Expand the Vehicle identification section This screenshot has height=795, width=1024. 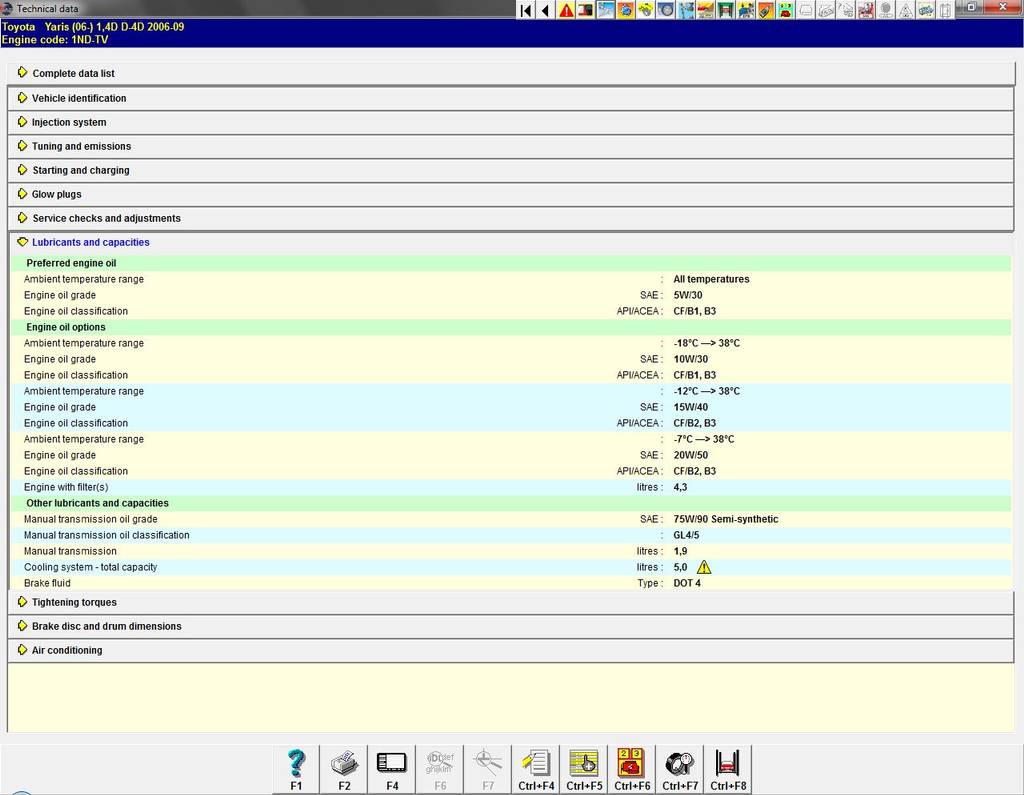(511, 98)
